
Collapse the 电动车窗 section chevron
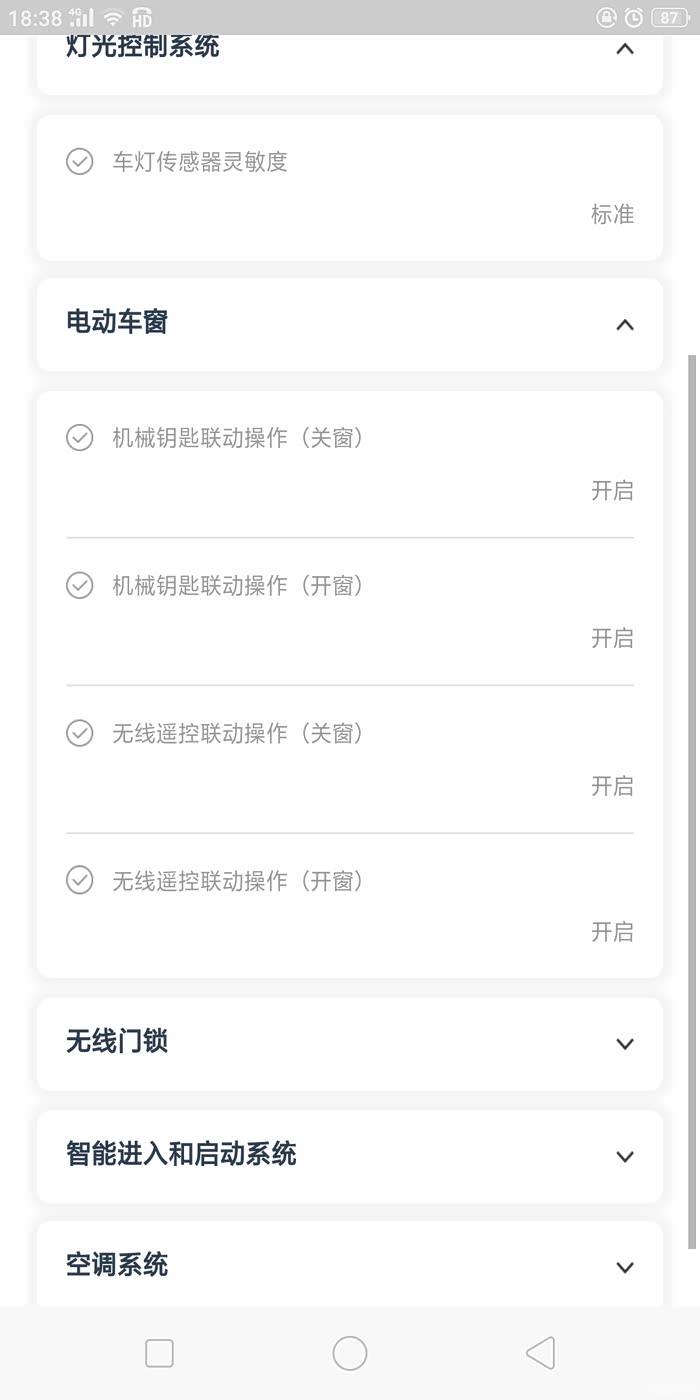(625, 324)
